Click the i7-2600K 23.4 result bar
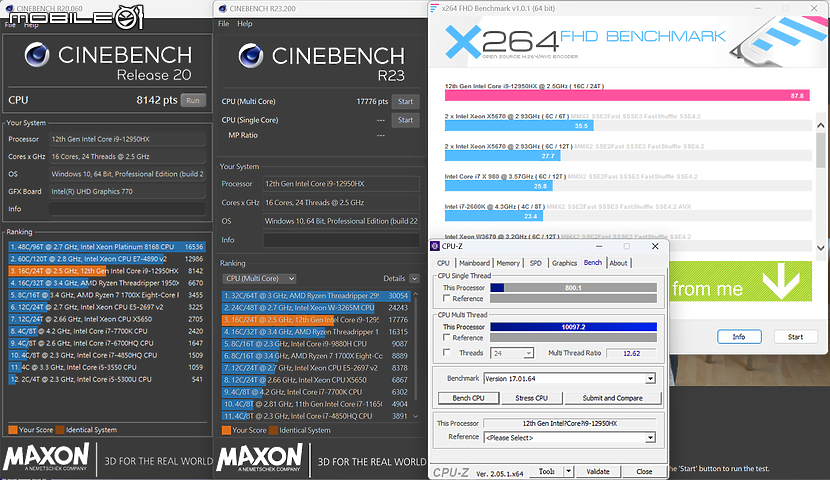Screen dimensions: 830x480 (x=494, y=216)
